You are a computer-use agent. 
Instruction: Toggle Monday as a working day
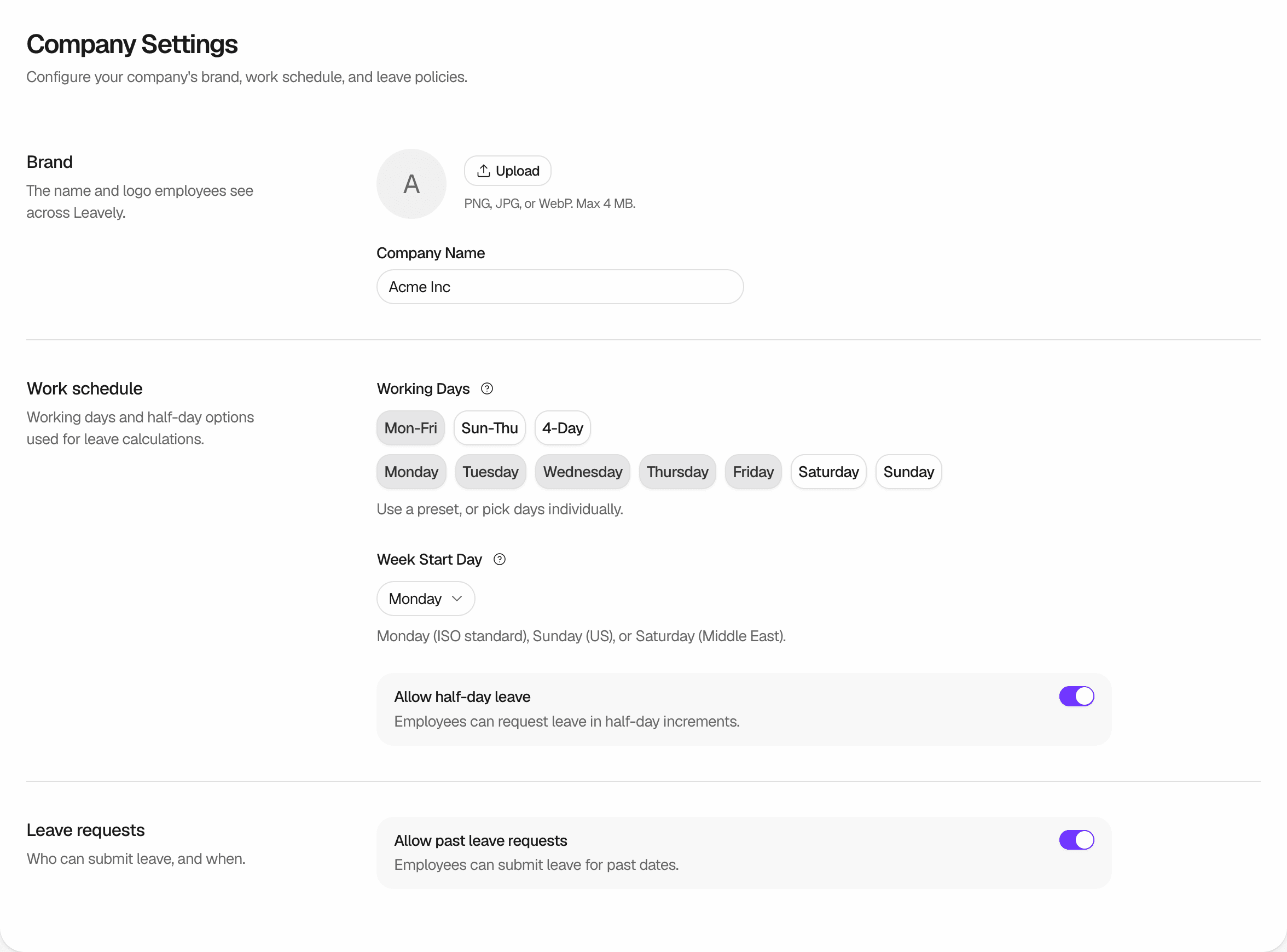point(411,472)
